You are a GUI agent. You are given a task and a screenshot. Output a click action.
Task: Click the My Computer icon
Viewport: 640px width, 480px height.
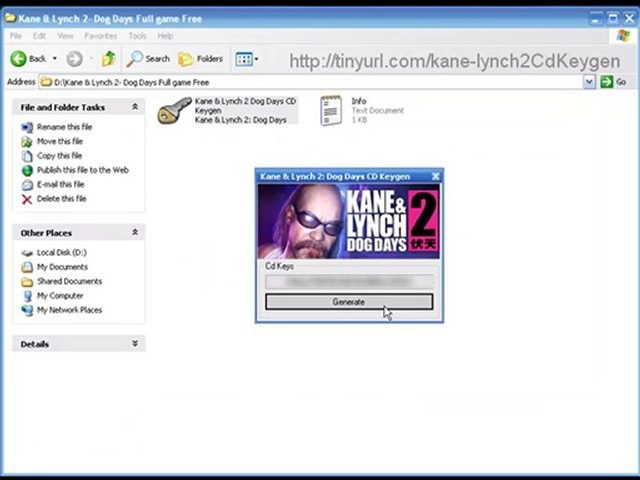[x=27, y=296]
